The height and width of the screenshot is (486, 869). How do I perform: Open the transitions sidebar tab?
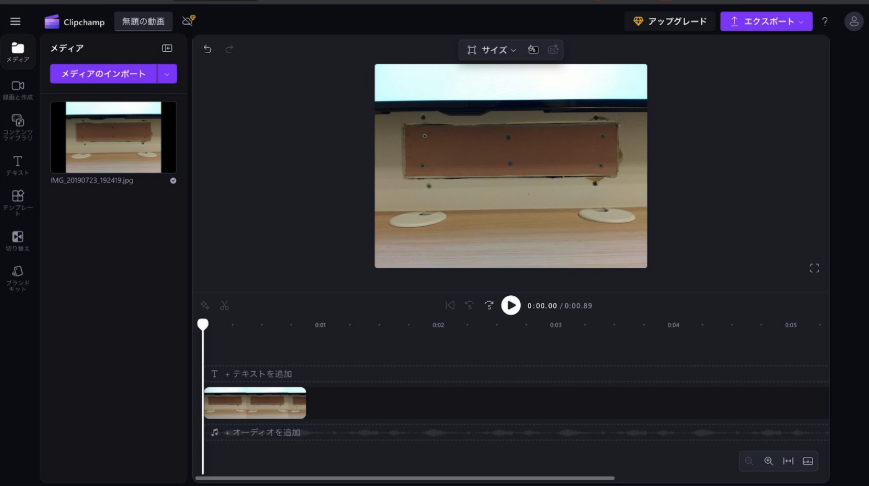coord(18,241)
